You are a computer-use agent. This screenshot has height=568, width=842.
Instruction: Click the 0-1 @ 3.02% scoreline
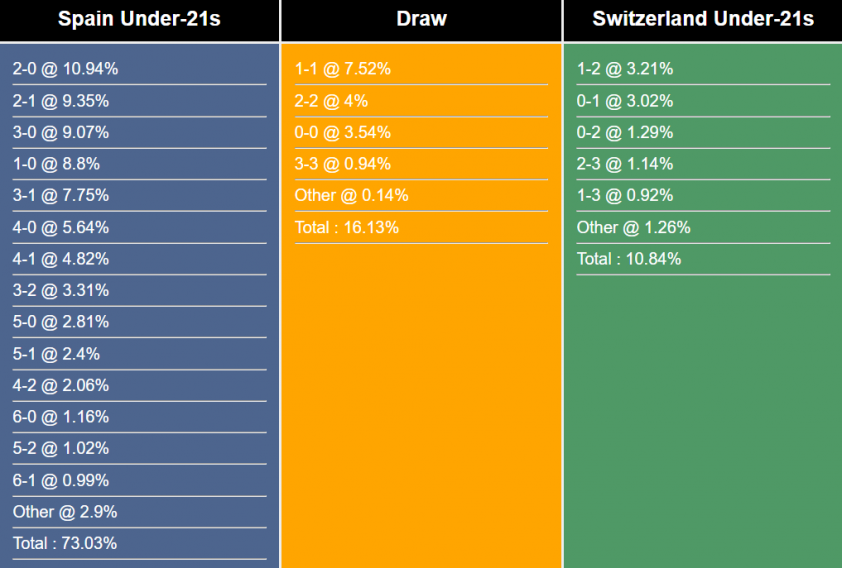(625, 101)
